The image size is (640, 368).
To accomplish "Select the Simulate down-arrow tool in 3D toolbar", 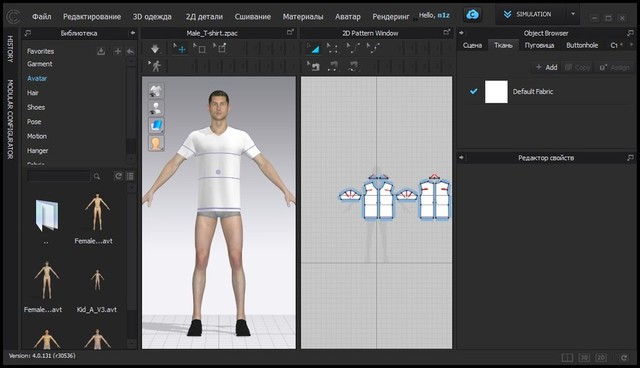I will [x=155, y=49].
